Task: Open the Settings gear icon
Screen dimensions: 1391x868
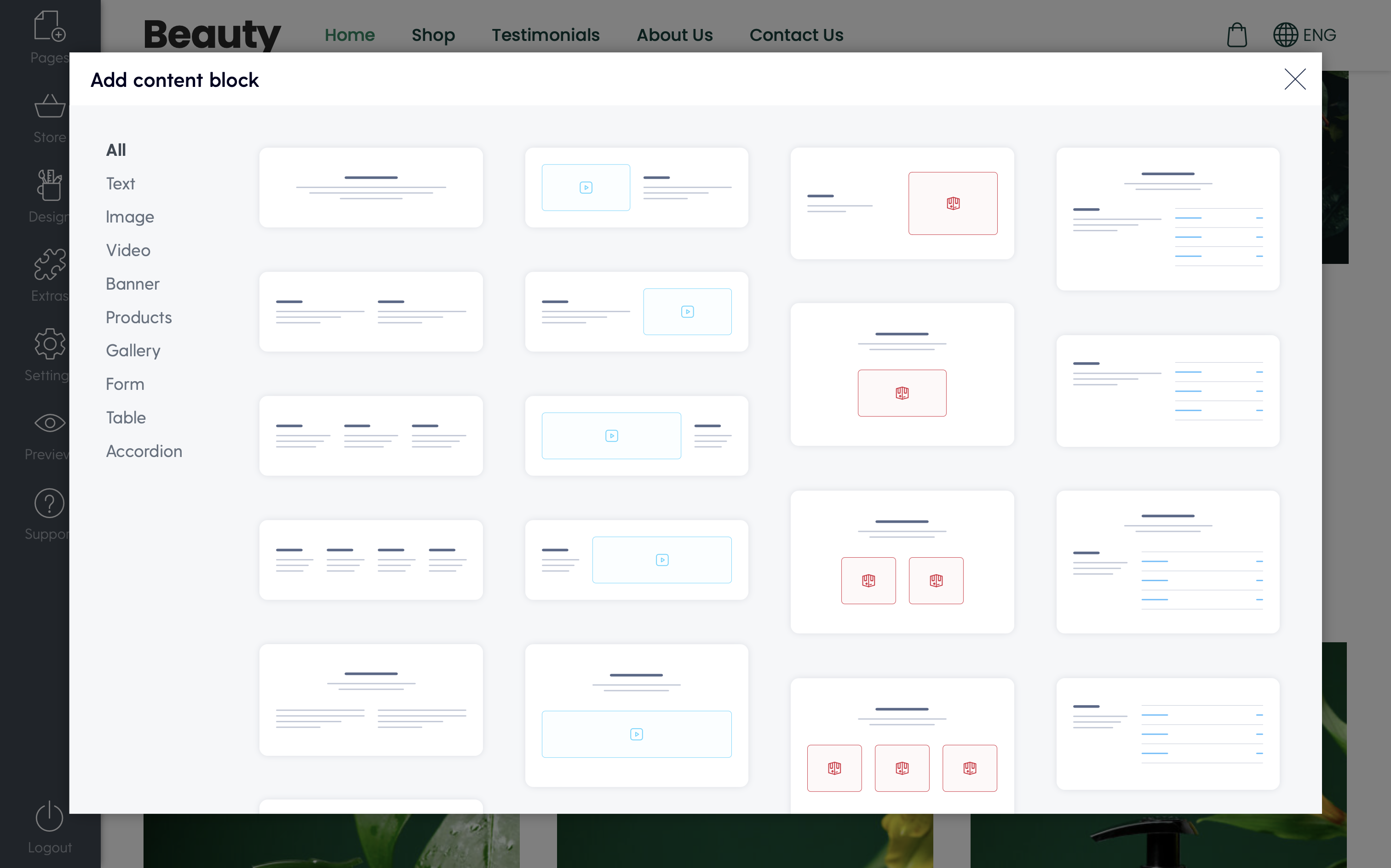Action: click(49, 344)
